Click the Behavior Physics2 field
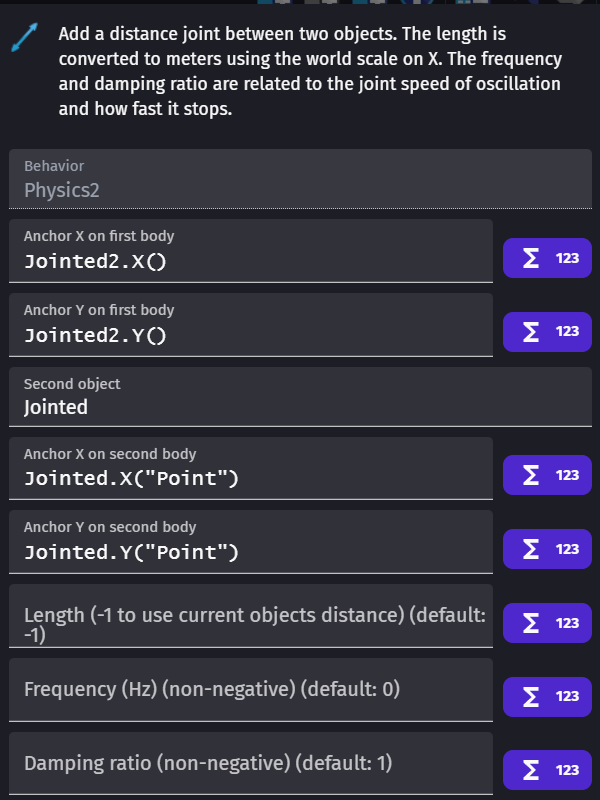The width and height of the screenshot is (600, 800). click(300, 179)
